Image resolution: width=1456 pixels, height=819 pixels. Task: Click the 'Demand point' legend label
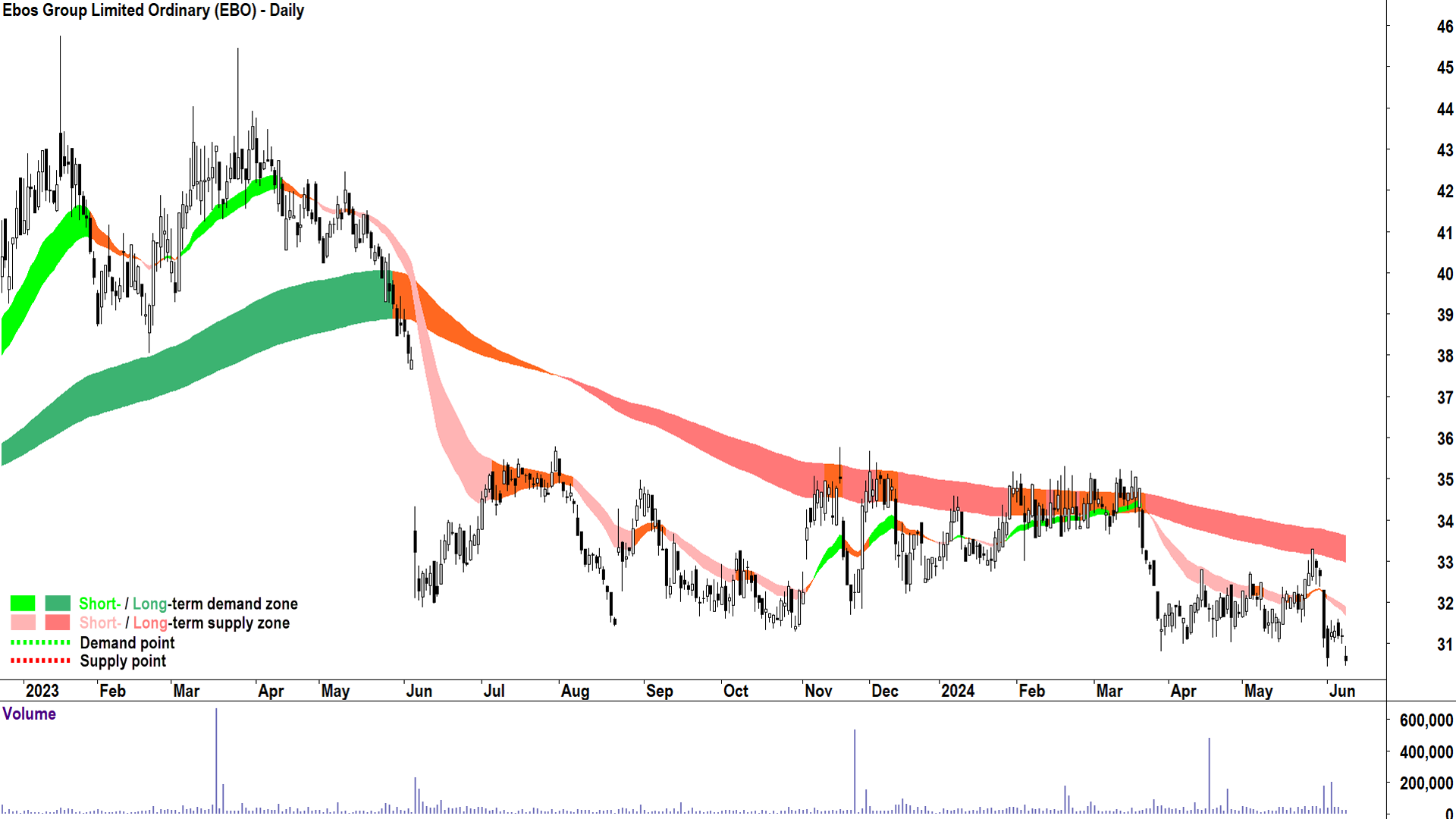(x=127, y=643)
